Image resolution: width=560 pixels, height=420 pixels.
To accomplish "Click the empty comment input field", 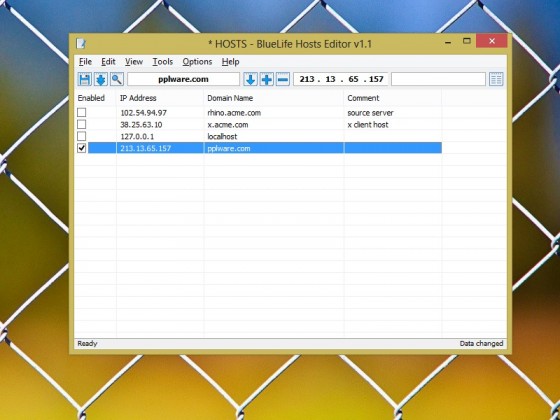I will pyautogui.click(x=438, y=79).
